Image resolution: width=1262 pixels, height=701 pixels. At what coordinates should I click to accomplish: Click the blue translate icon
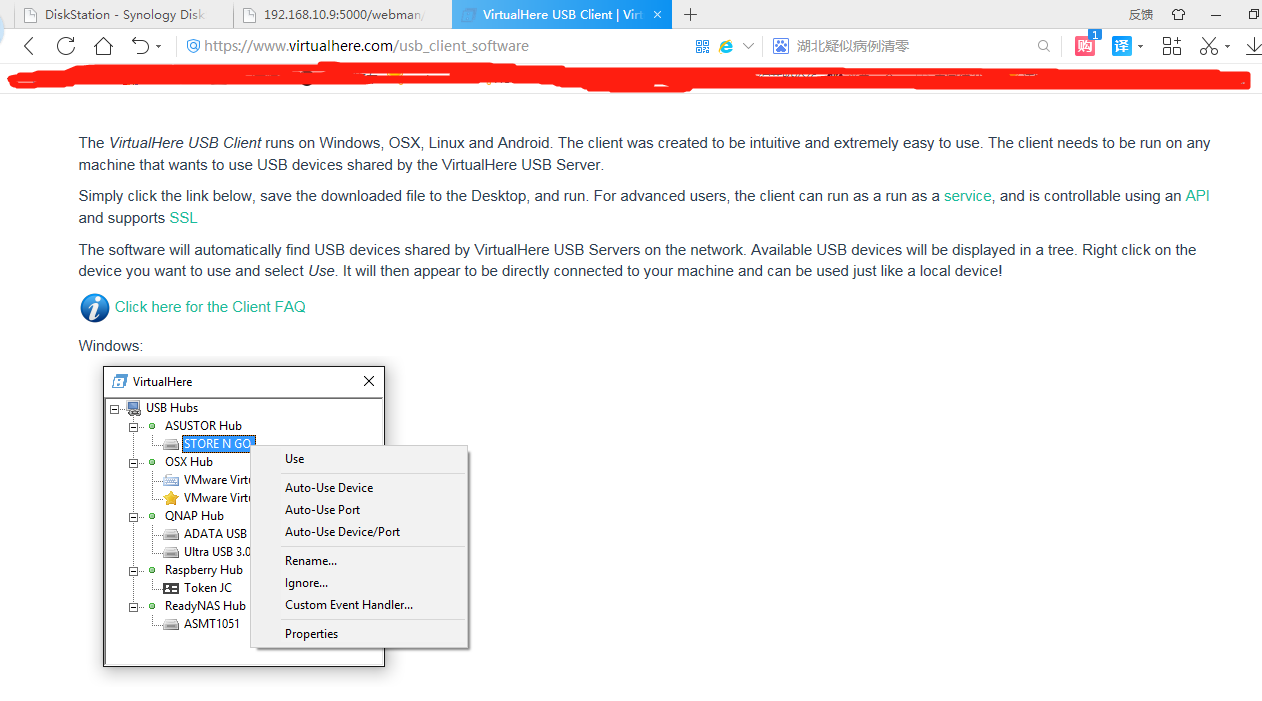[1122, 46]
